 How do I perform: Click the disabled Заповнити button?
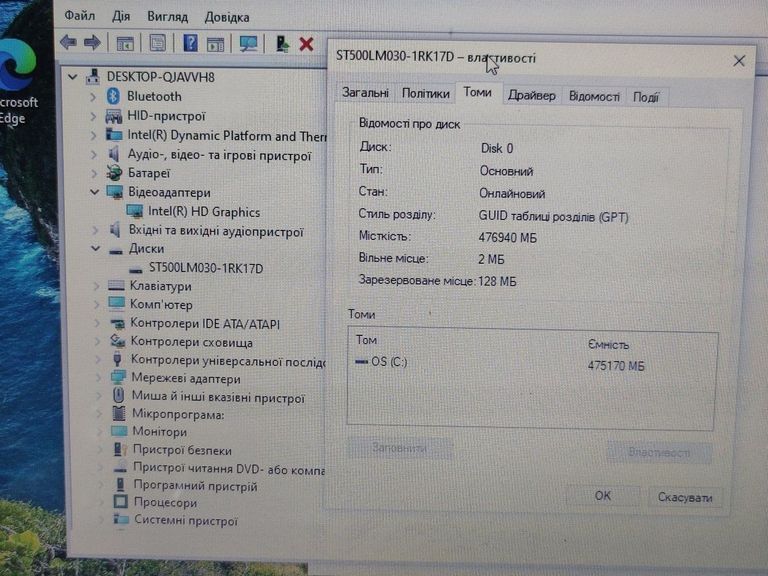(x=399, y=448)
